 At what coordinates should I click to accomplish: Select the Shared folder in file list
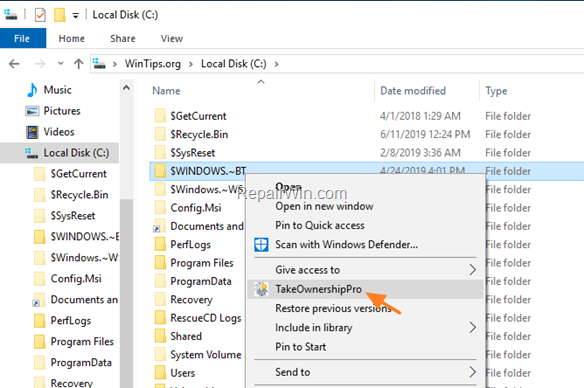[186, 336]
